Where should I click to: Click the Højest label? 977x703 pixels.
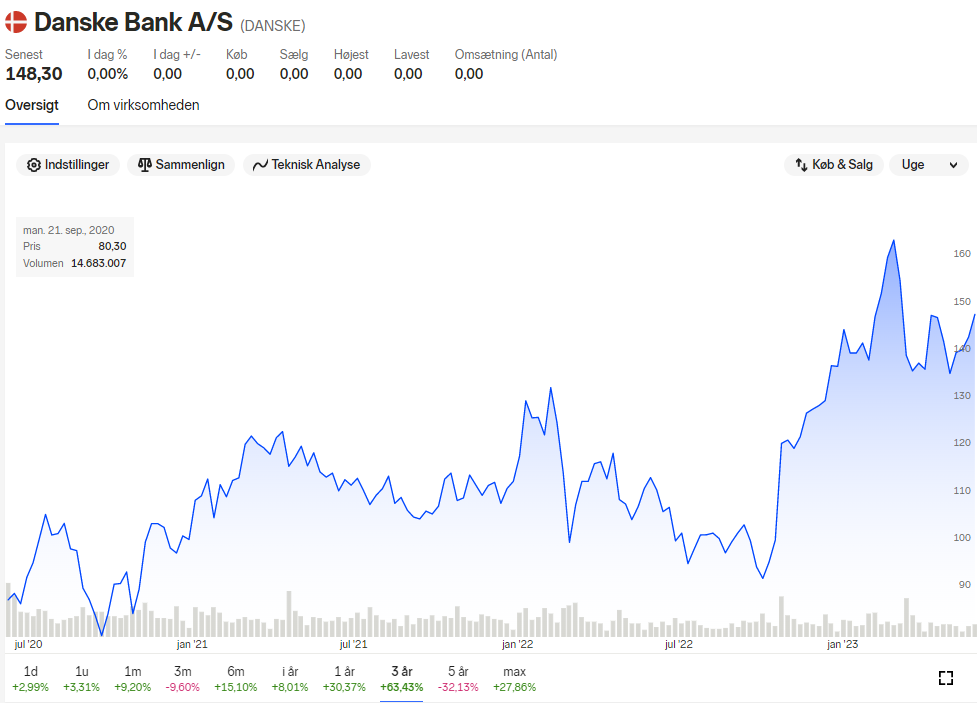pyautogui.click(x=351, y=54)
